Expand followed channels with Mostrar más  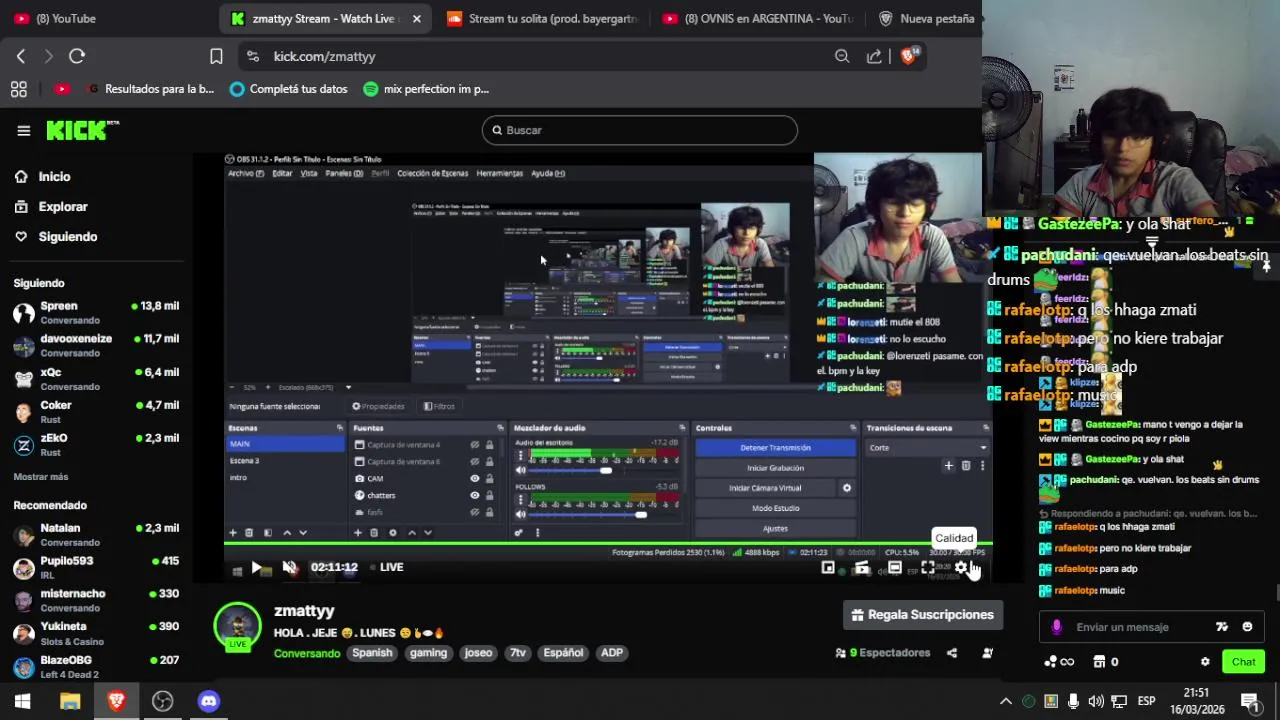click(41, 477)
